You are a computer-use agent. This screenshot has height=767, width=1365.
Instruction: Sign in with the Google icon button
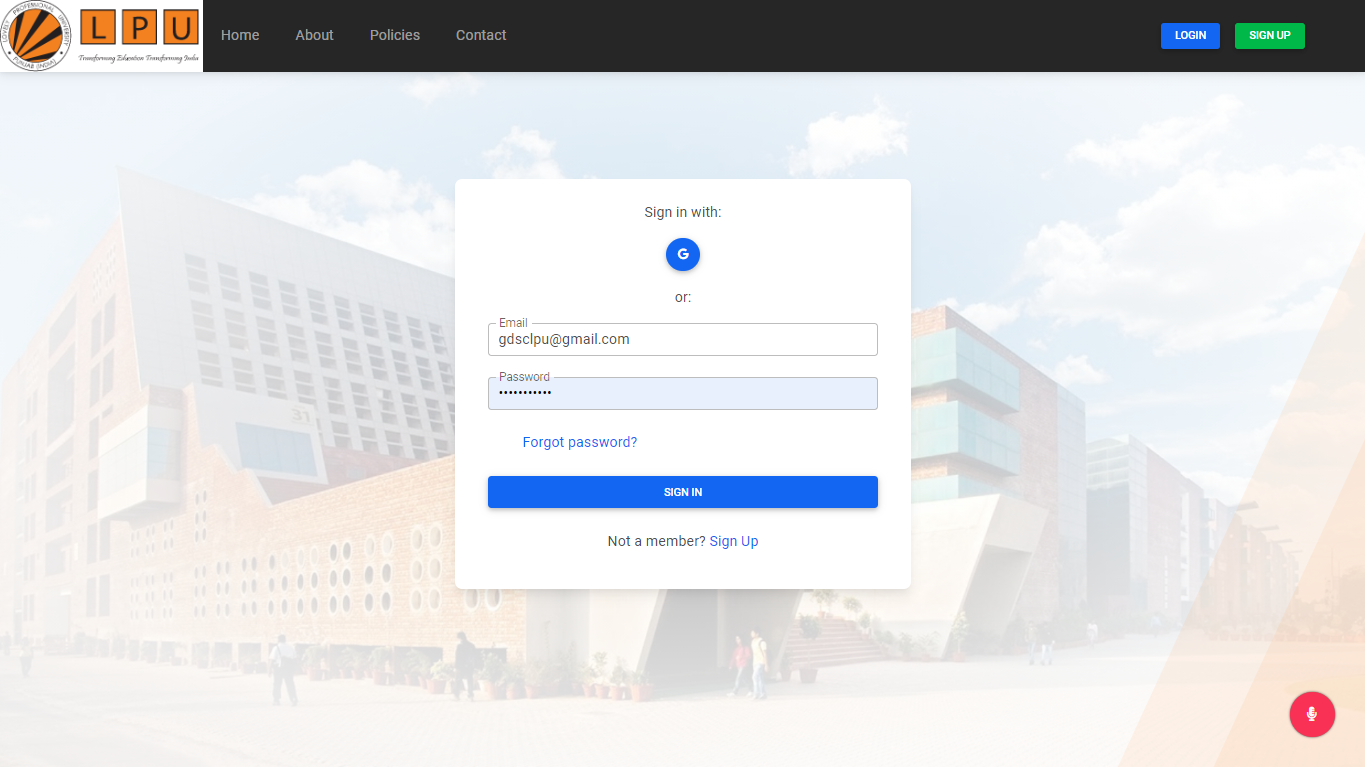click(x=683, y=254)
